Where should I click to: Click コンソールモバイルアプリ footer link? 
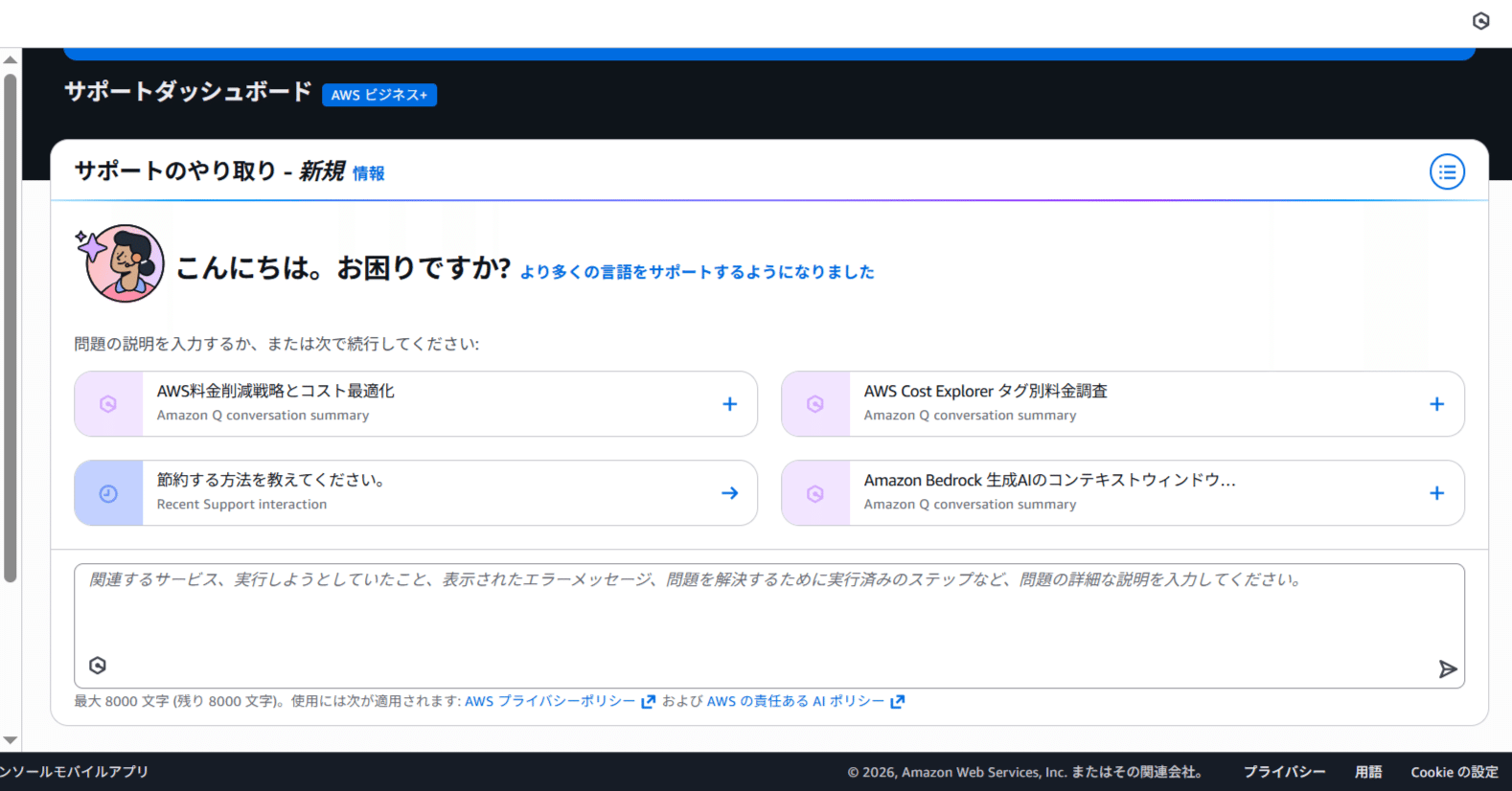click(x=75, y=772)
